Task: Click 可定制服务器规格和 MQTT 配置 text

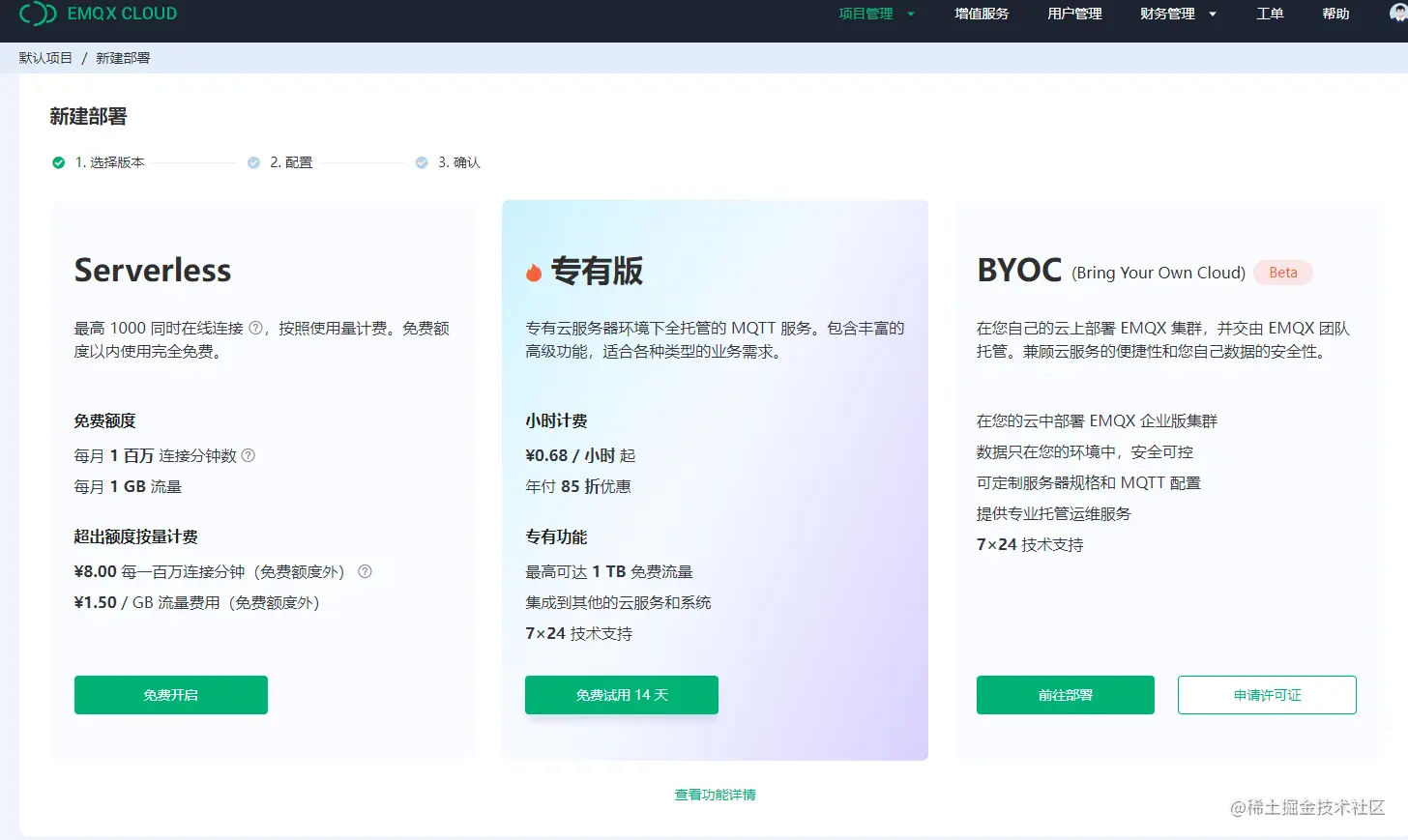Action: tap(1089, 482)
